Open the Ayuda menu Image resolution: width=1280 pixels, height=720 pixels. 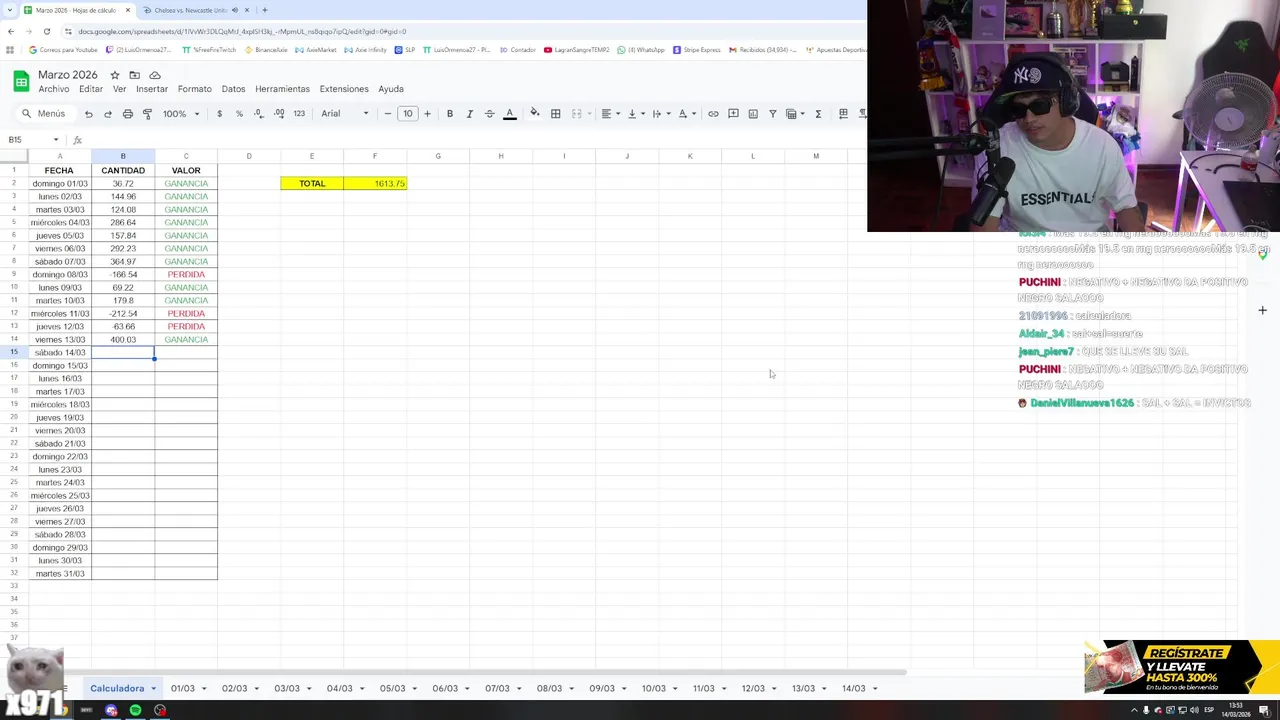(x=391, y=89)
